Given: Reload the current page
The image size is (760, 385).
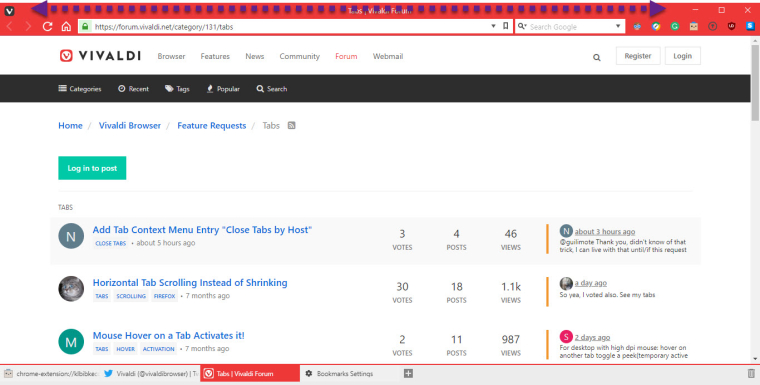Looking at the screenshot, I should click(47, 27).
